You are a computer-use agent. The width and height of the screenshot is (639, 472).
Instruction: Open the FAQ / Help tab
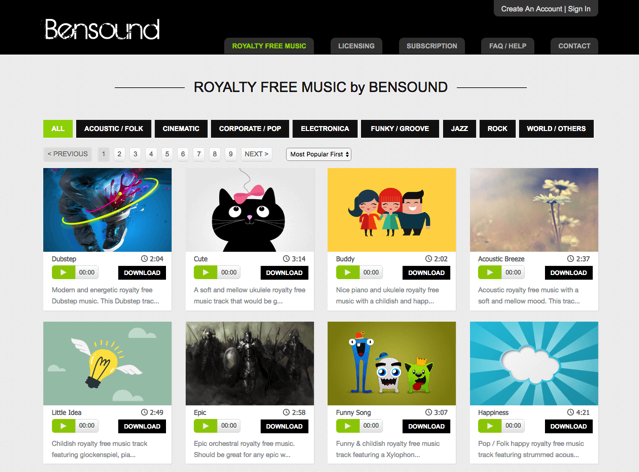click(508, 46)
